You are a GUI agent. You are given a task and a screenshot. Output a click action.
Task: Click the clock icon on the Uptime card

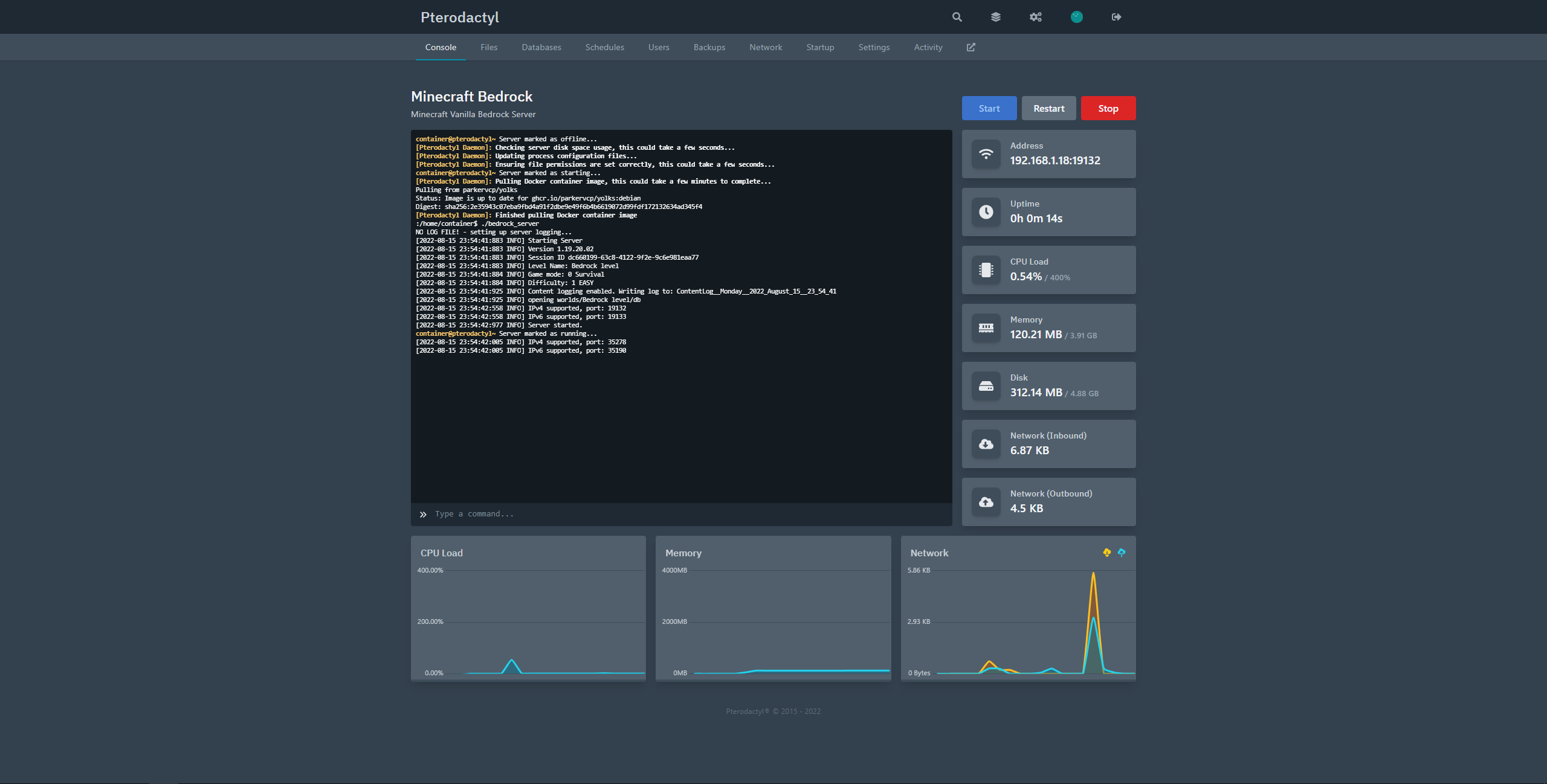[986, 212]
